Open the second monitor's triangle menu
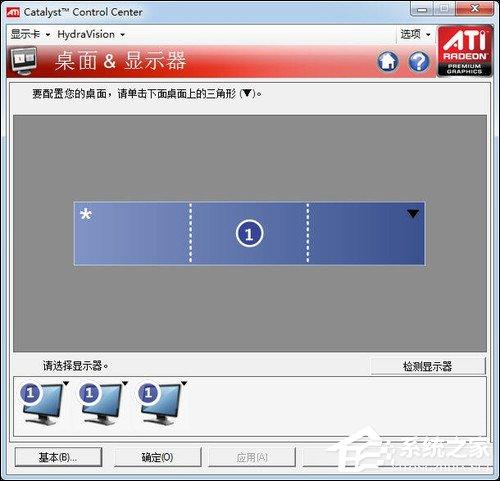 click(x=125, y=384)
